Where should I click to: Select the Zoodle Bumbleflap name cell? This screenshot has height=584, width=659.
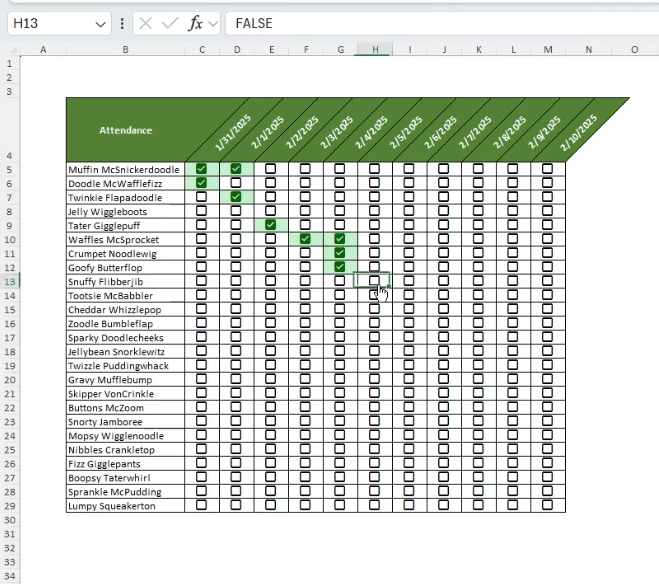coord(125,324)
